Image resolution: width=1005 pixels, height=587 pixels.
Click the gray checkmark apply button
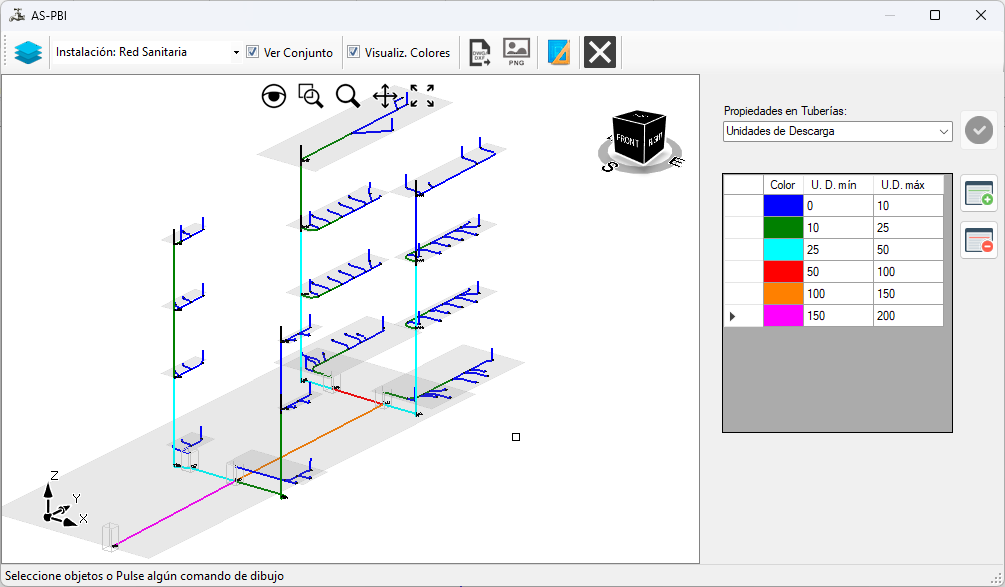[x=979, y=130]
